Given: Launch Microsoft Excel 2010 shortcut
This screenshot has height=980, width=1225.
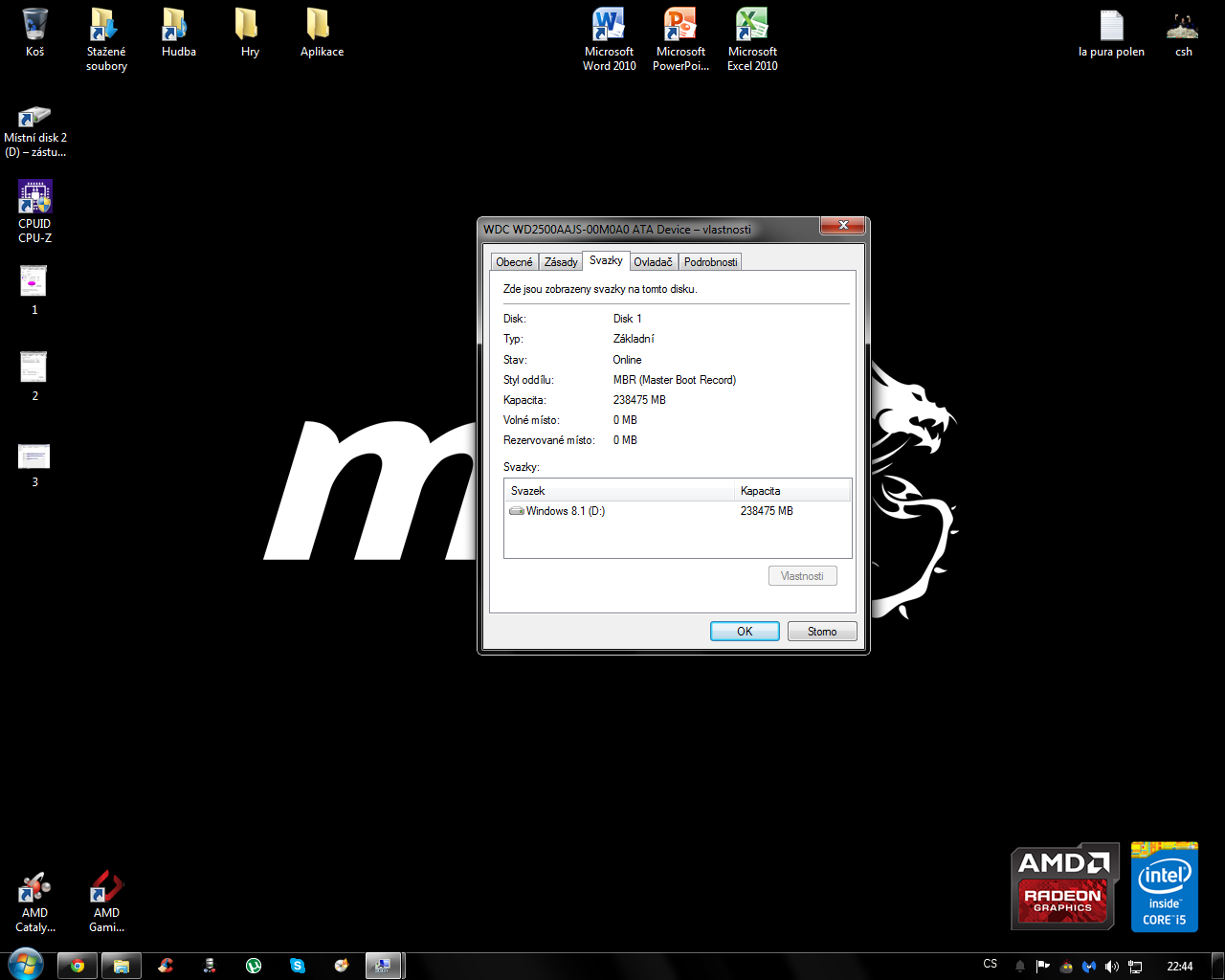Looking at the screenshot, I should point(752,38).
